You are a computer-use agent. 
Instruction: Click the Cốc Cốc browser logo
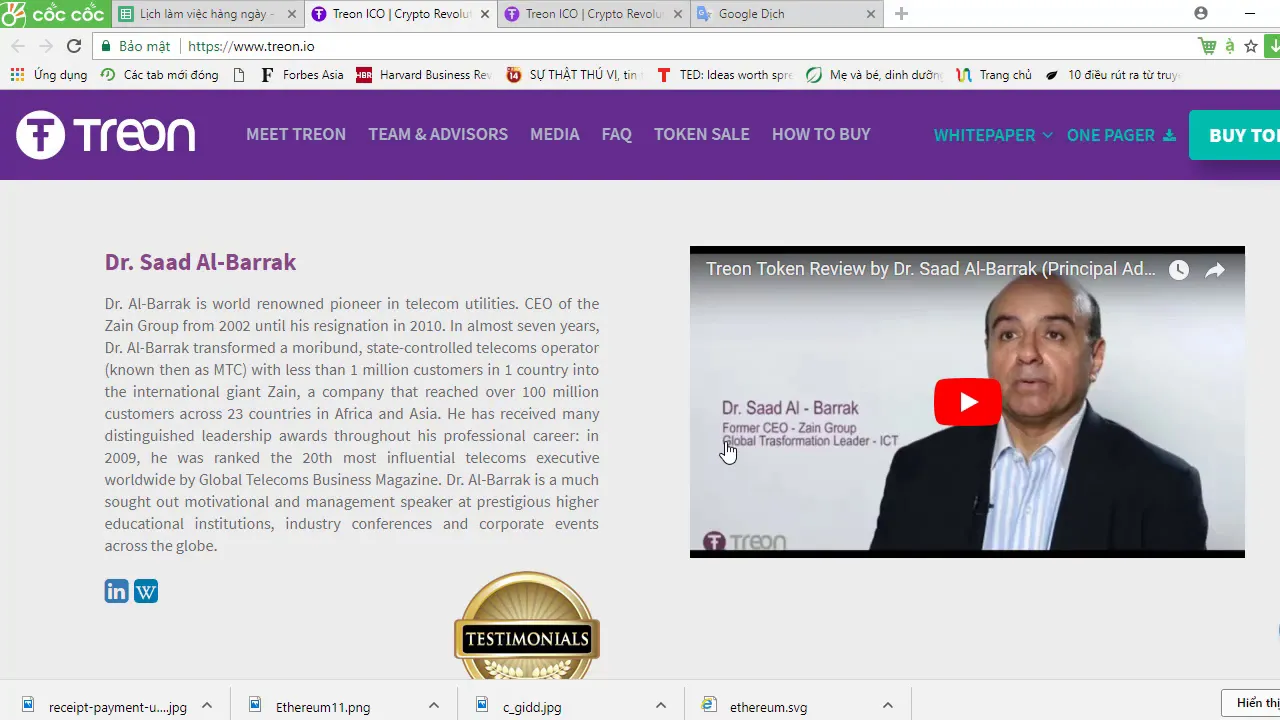coord(53,14)
